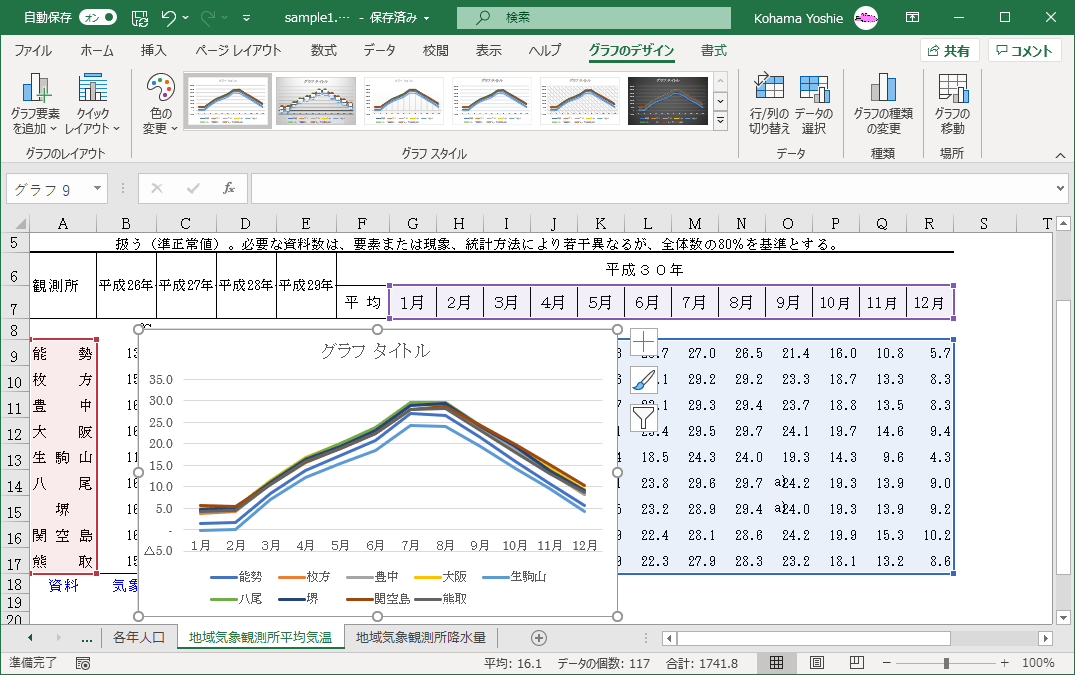Toggle the 自動保存 switch
Image resolution: width=1075 pixels, height=675 pixels.
97,17
